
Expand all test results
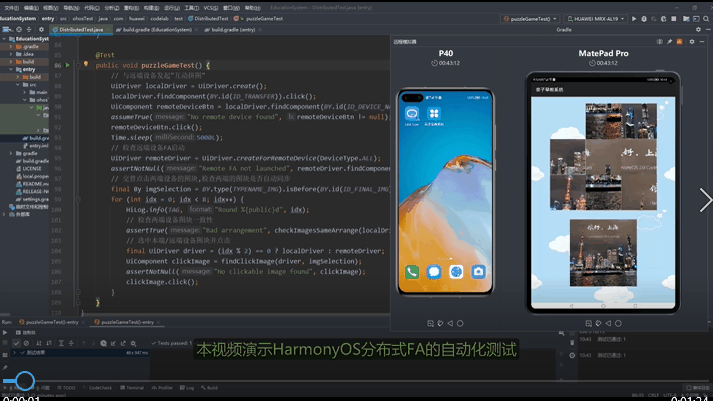61,343
